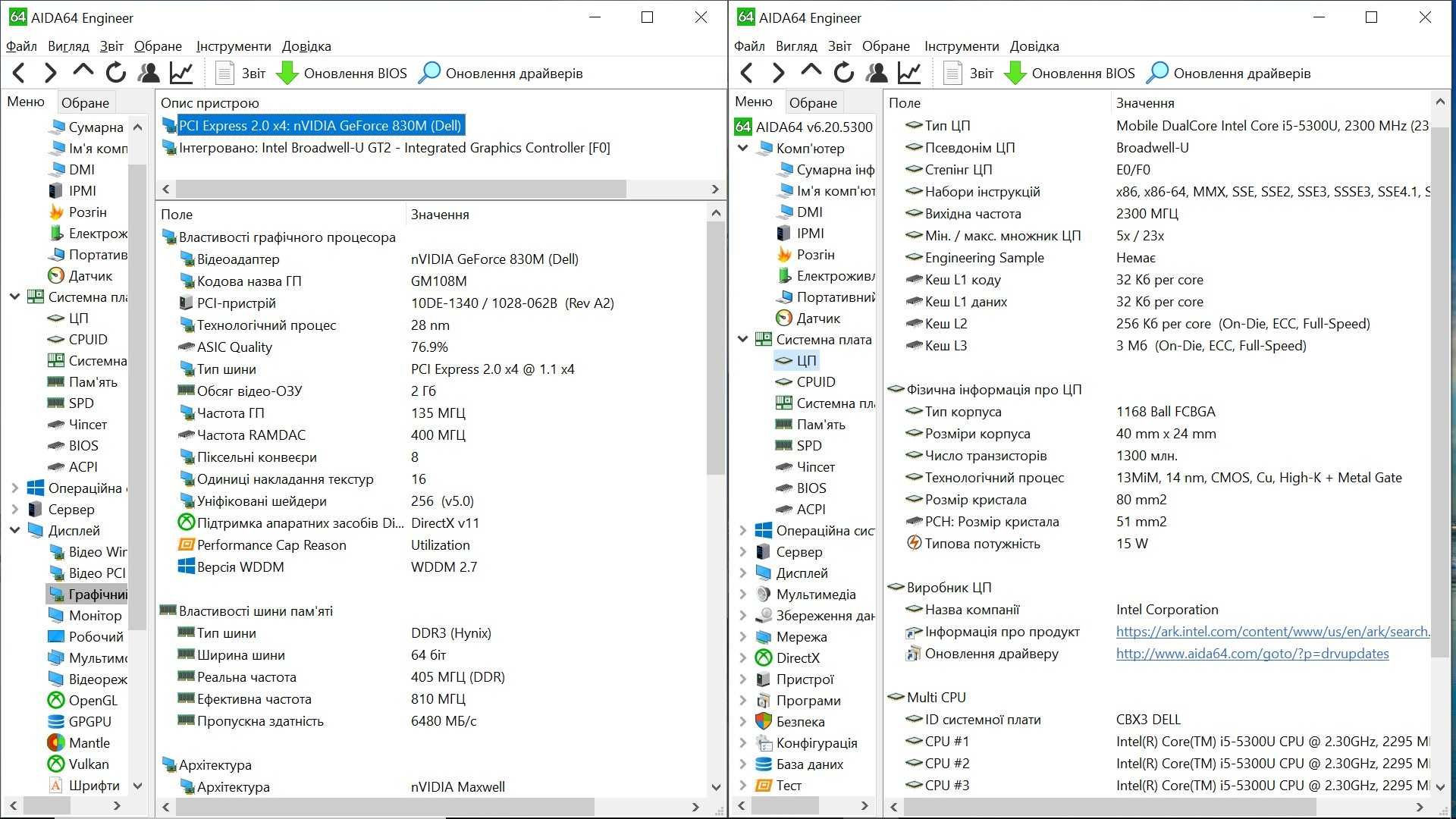Click the user profile icon in right toolbar
The image size is (1456, 819).
click(877, 73)
